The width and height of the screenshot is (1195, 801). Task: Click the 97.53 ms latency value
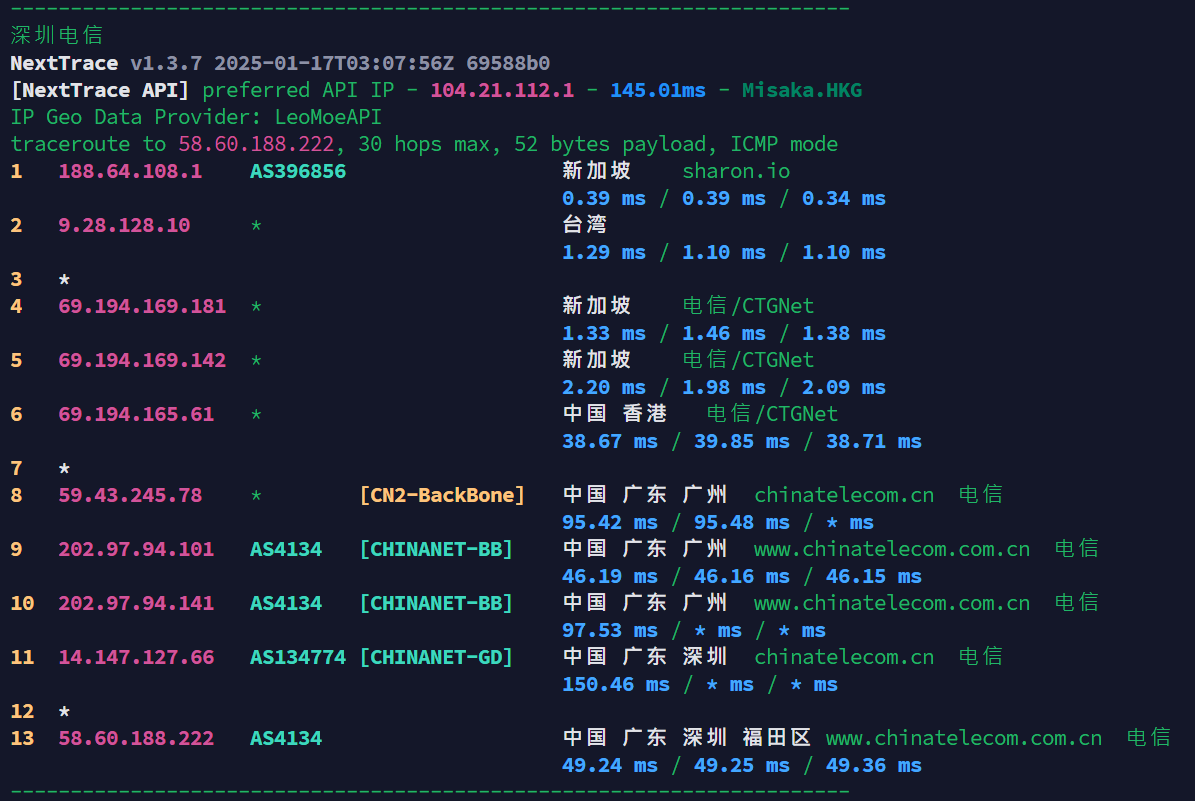click(x=610, y=631)
